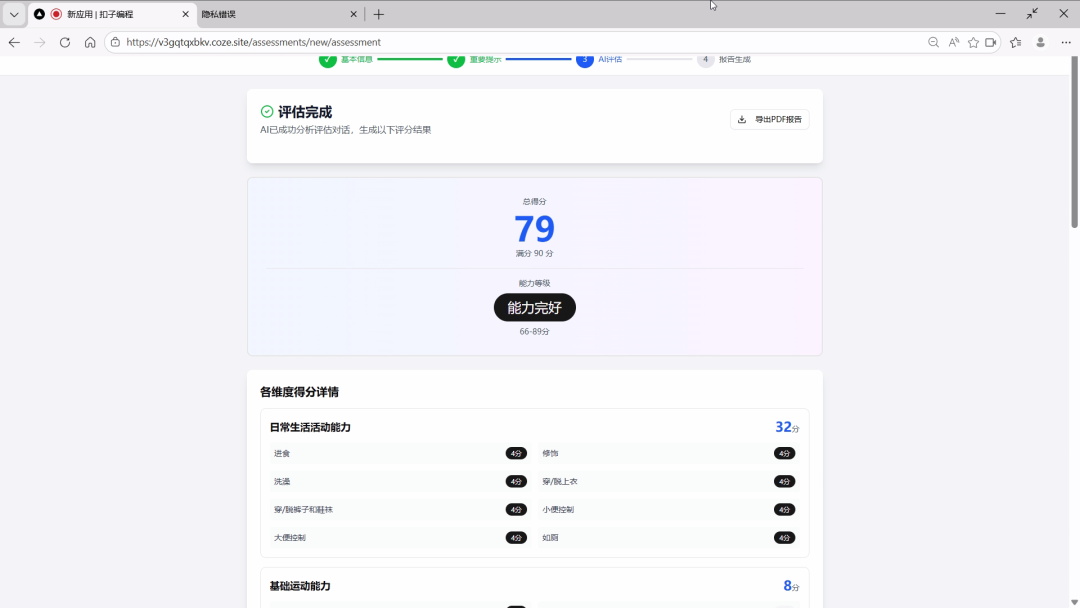Click the 能力完好 level badge
The width and height of the screenshot is (1080, 608).
tap(534, 307)
